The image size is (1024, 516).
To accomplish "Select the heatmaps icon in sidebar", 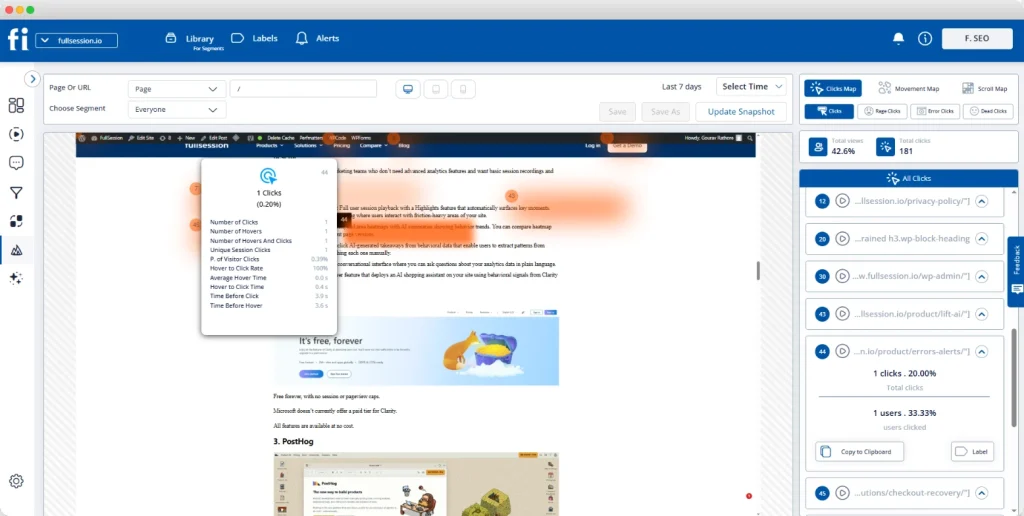I will 16,250.
